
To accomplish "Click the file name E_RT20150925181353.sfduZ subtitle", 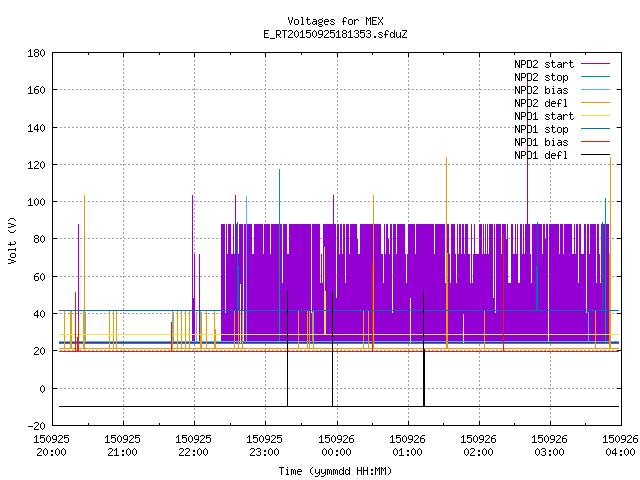I will [x=335, y=34].
